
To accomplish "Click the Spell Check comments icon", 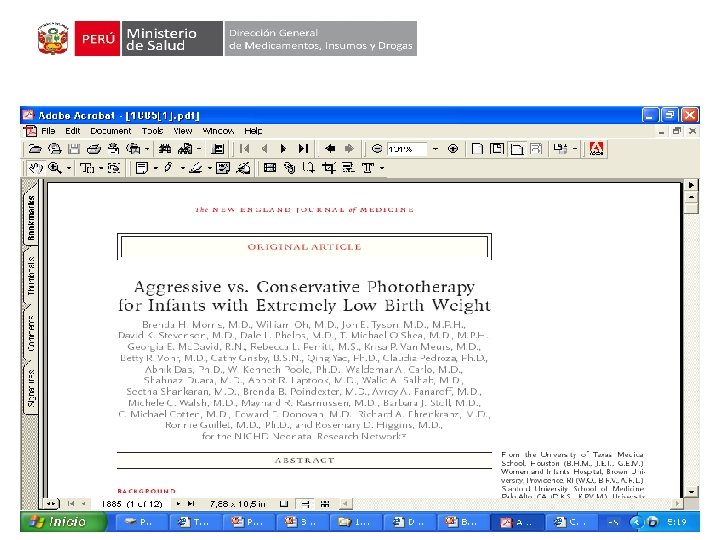I will click(223, 168).
